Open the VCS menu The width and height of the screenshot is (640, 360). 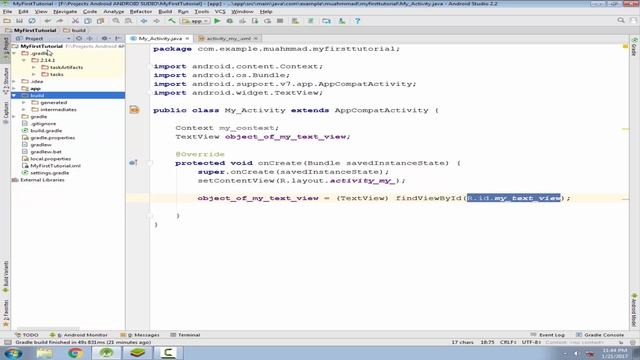click(220, 11)
